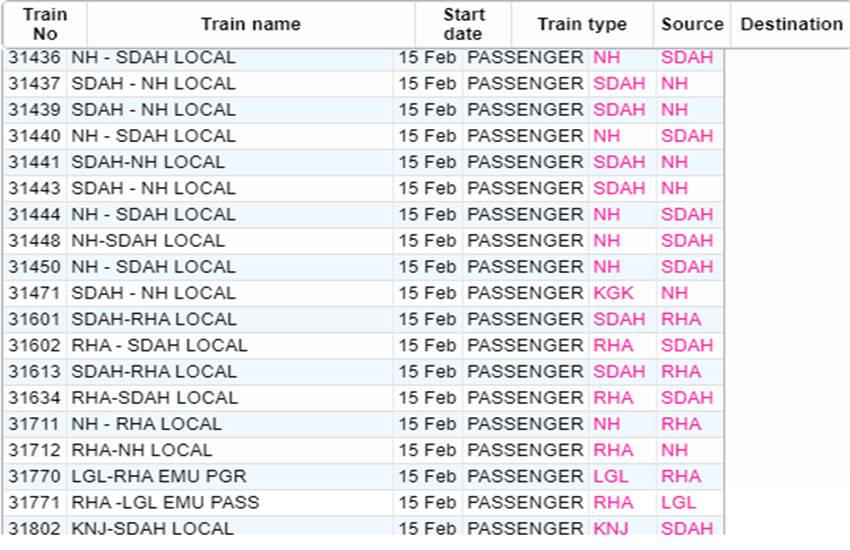850x550 pixels.
Task: Click the KGK source link for train 31471
Action: [613, 293]
